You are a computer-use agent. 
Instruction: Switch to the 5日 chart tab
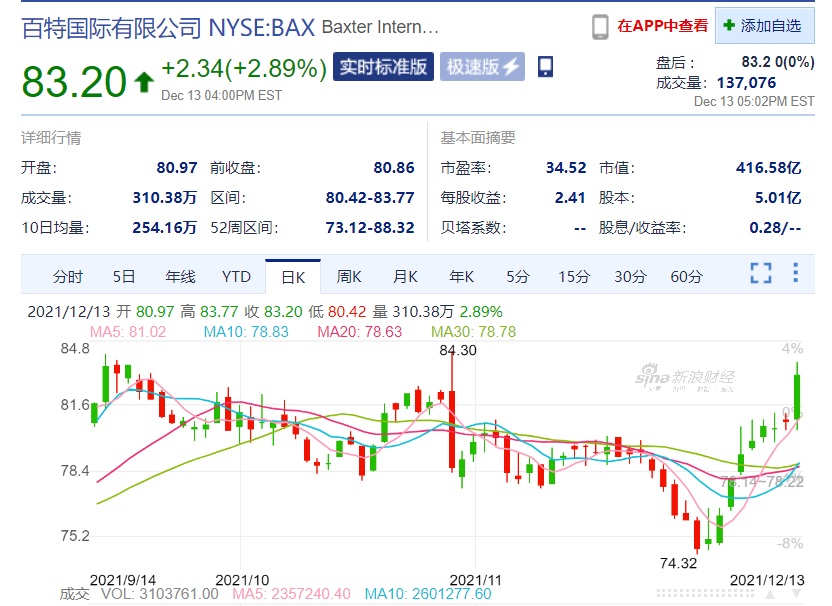(x=124, y=276)
